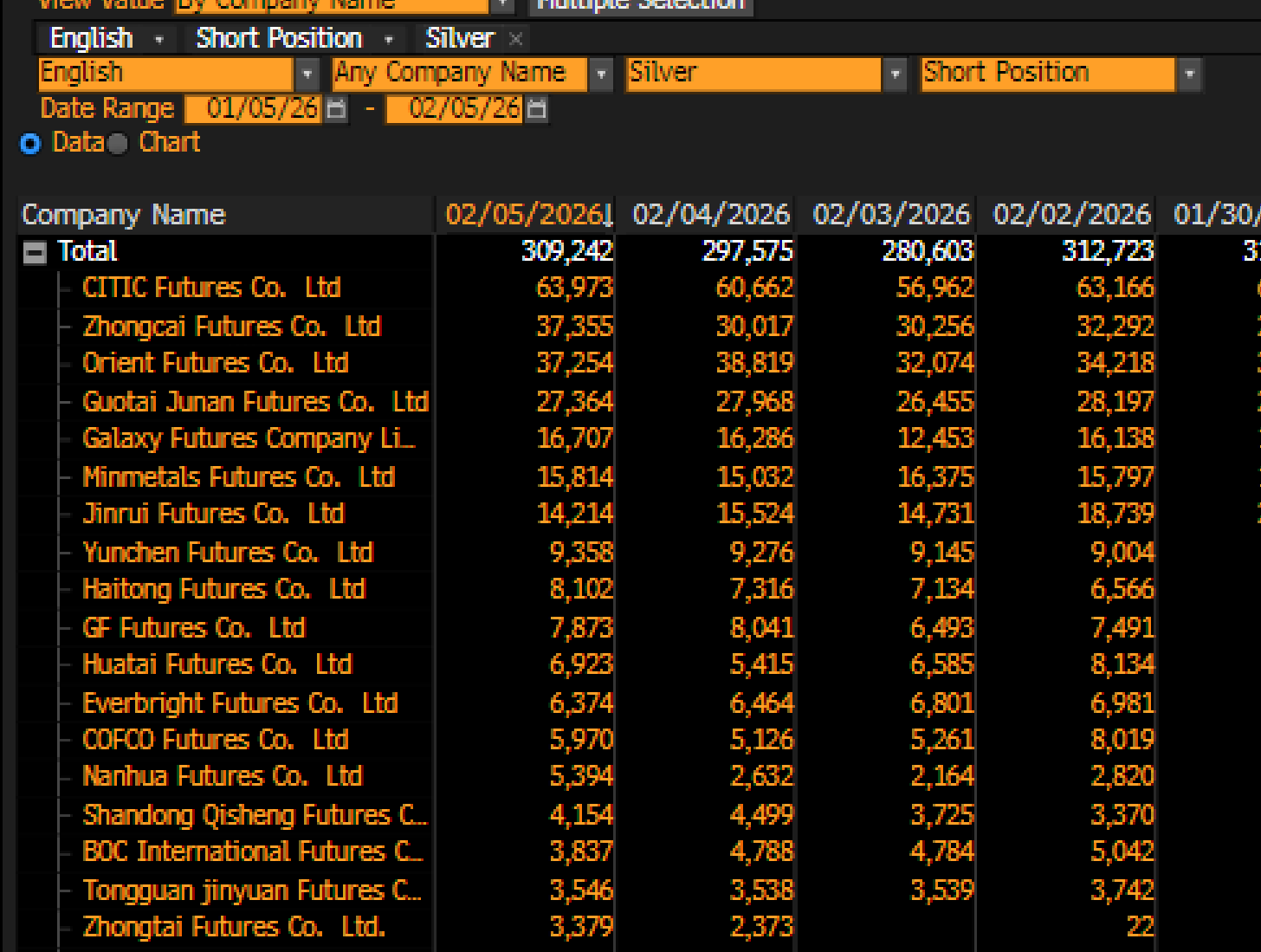Select GF Futures Co. Ltd row

coord(194,628)
